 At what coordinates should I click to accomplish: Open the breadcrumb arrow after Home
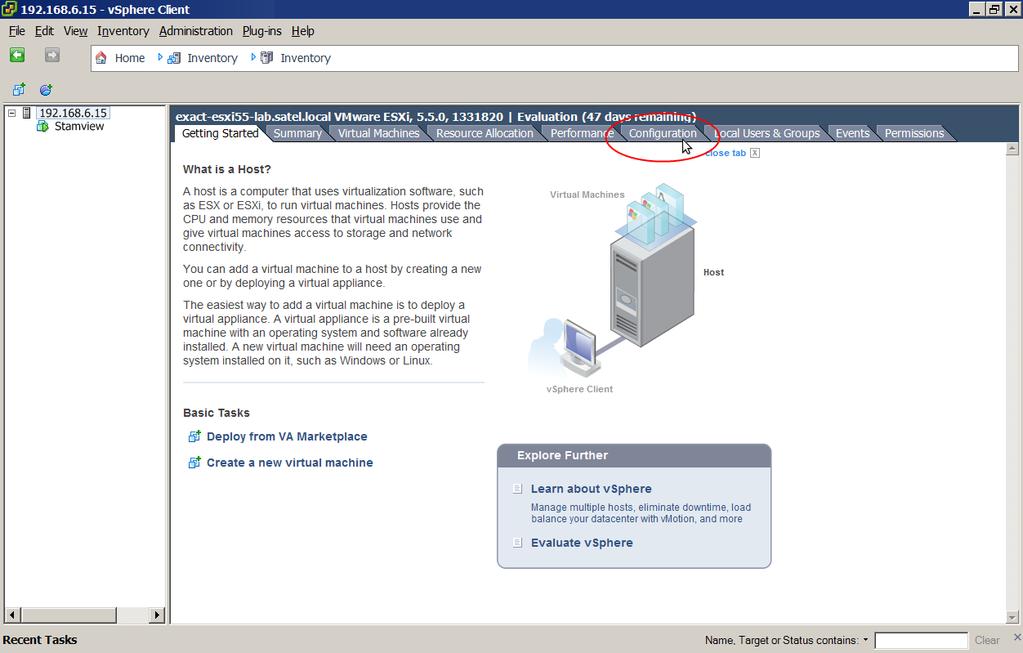click(160, 57)
